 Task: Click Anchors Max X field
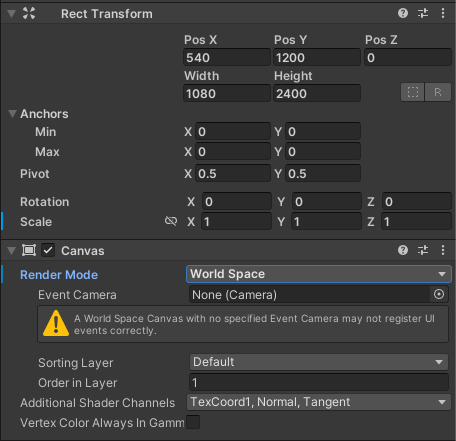click(x=233, y=152)
